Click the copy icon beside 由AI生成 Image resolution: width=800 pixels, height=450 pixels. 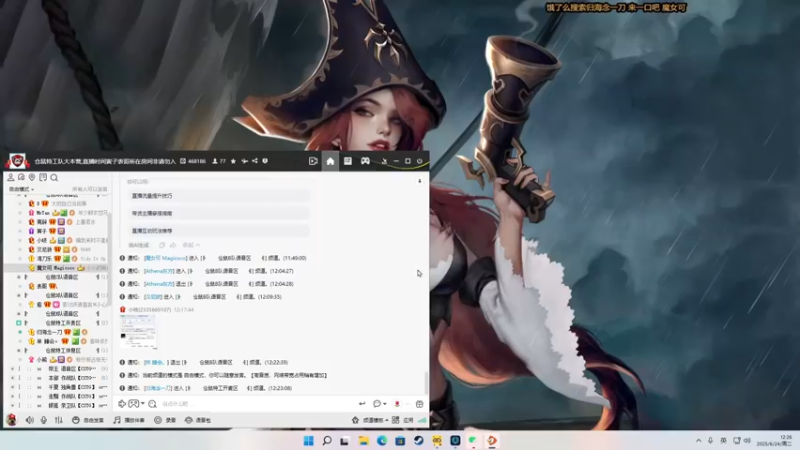(162, 245)
